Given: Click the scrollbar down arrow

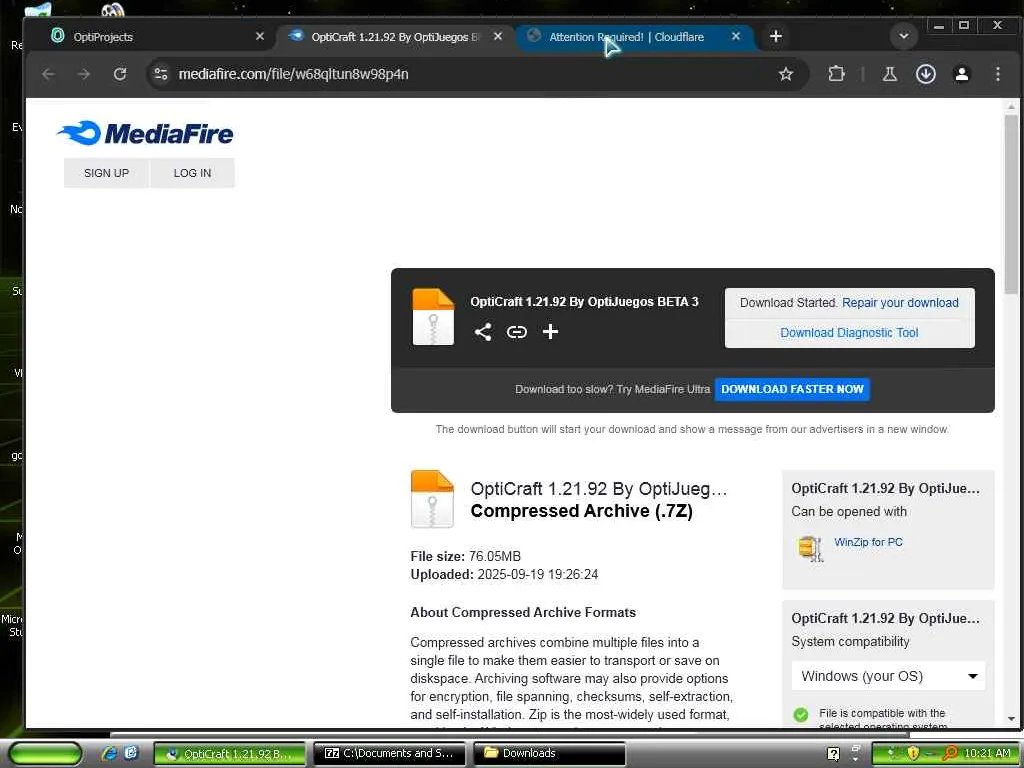Looking at the screenshot, I should click(1011, 719).
